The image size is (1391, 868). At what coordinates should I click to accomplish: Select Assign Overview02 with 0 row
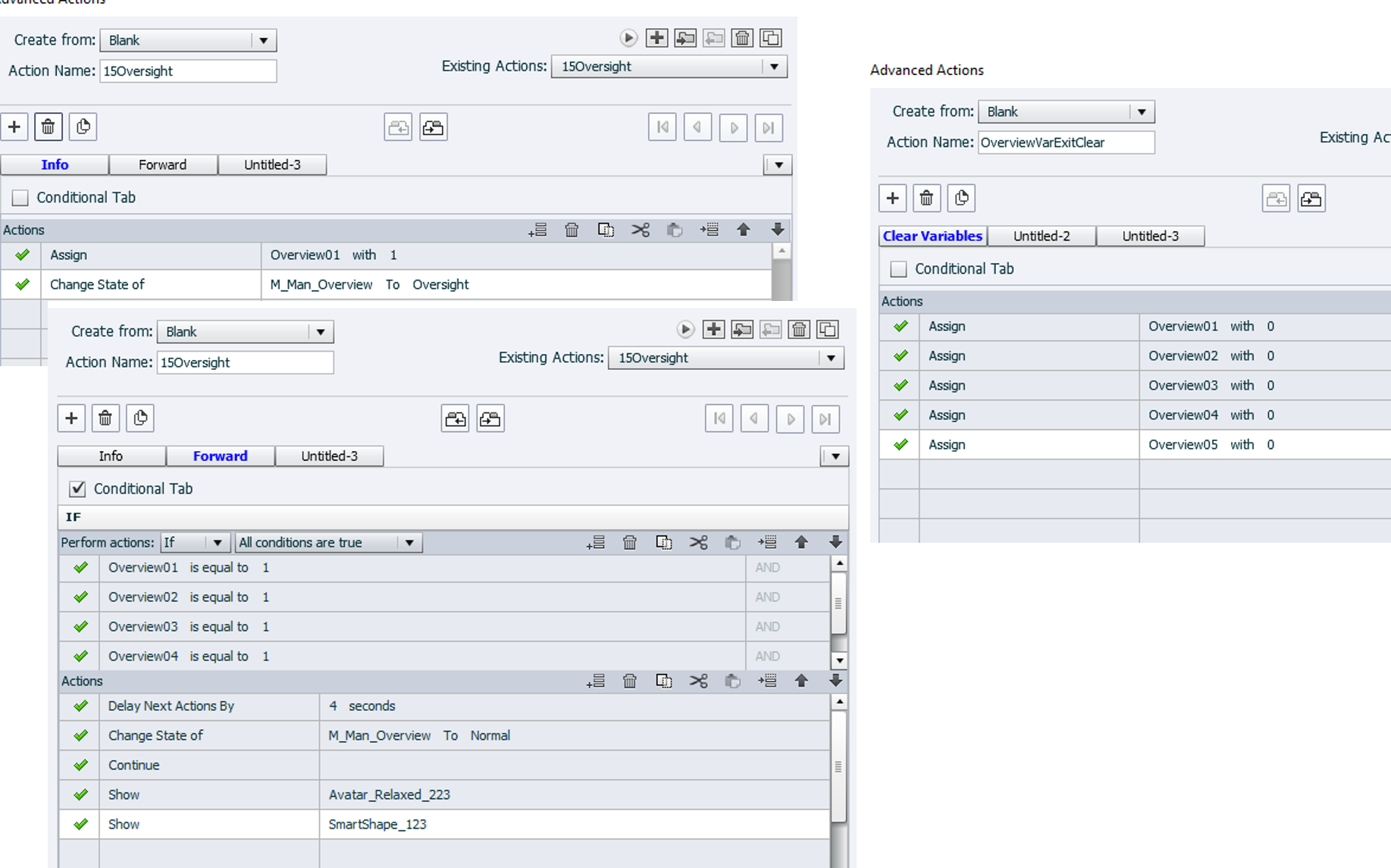[1136, 356]
